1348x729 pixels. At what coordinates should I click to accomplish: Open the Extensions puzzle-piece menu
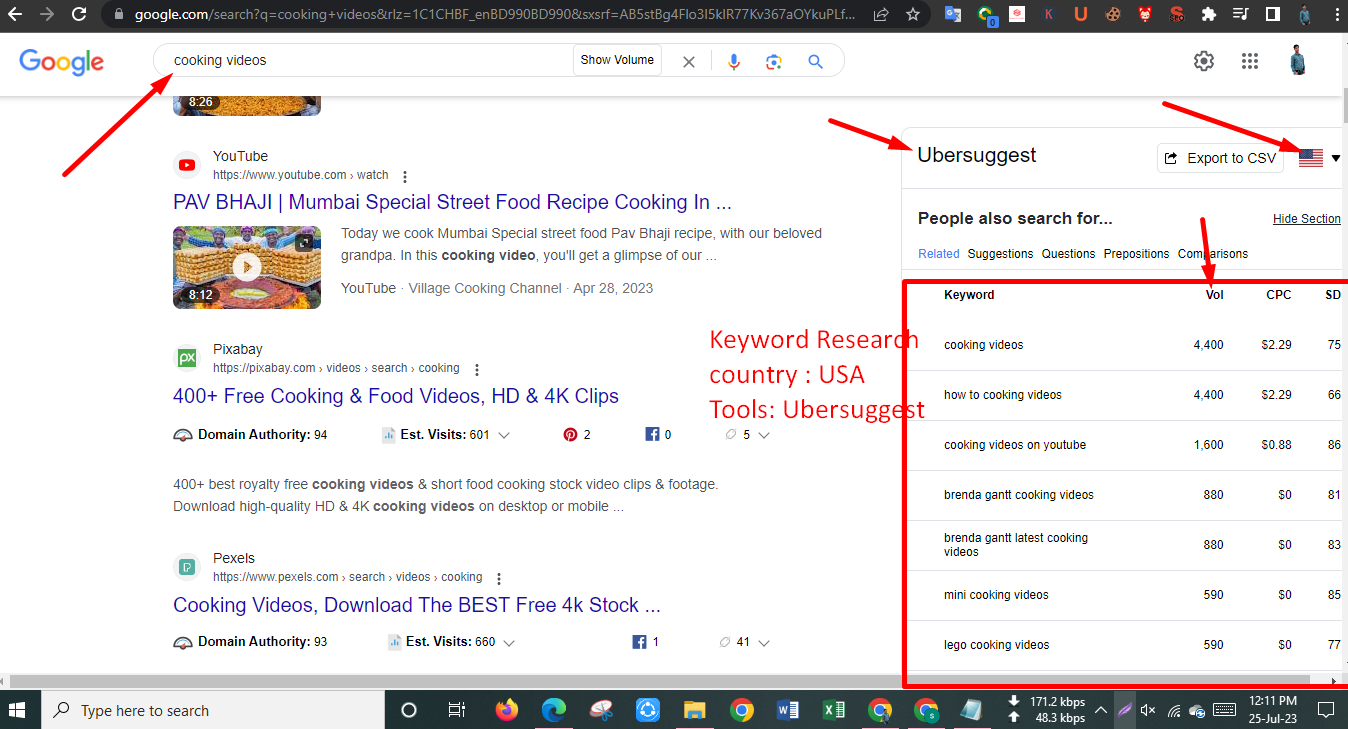click(x=1209, y=15)
